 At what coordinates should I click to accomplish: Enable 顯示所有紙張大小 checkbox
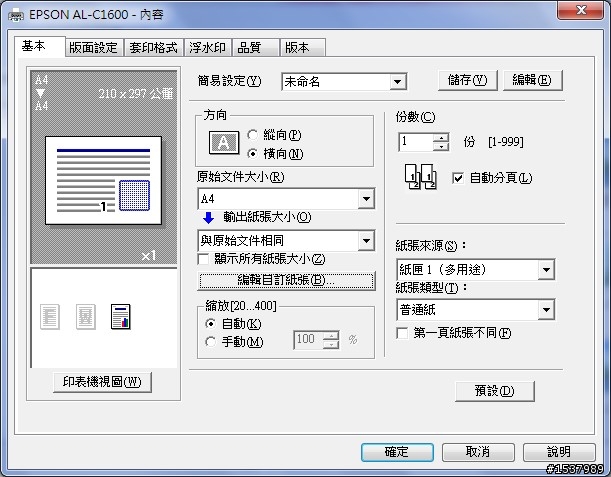pos(203,259)
